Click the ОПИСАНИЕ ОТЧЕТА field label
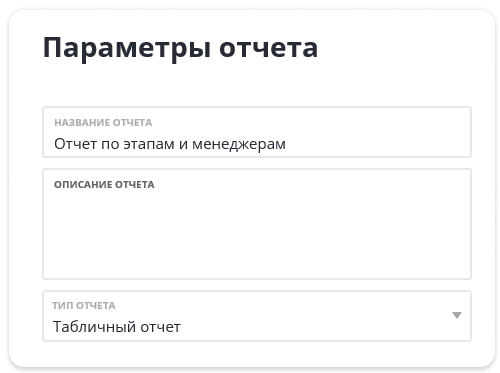 click(104, 185)
